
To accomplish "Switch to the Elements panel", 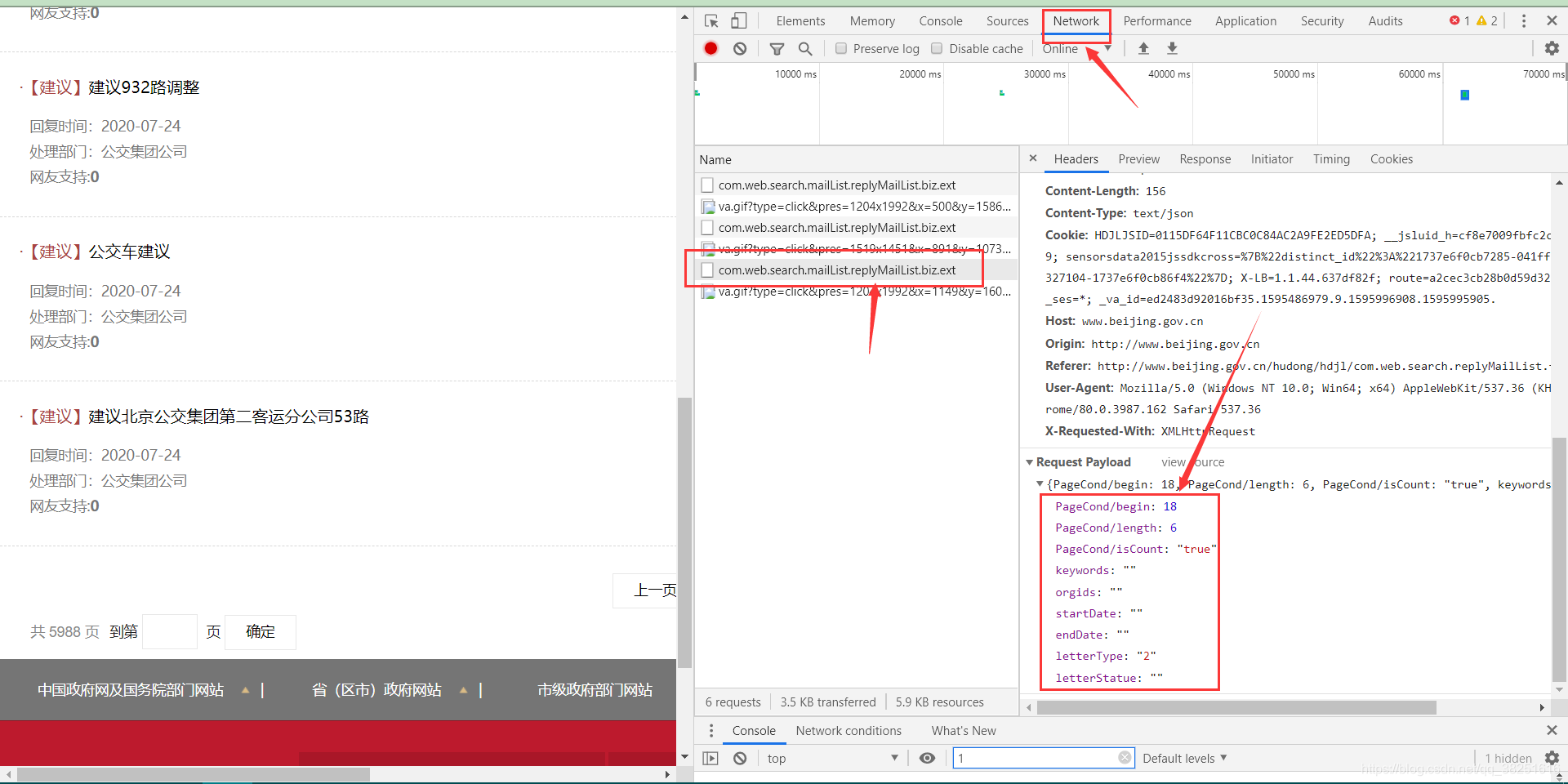I will [x=800, y=21].
